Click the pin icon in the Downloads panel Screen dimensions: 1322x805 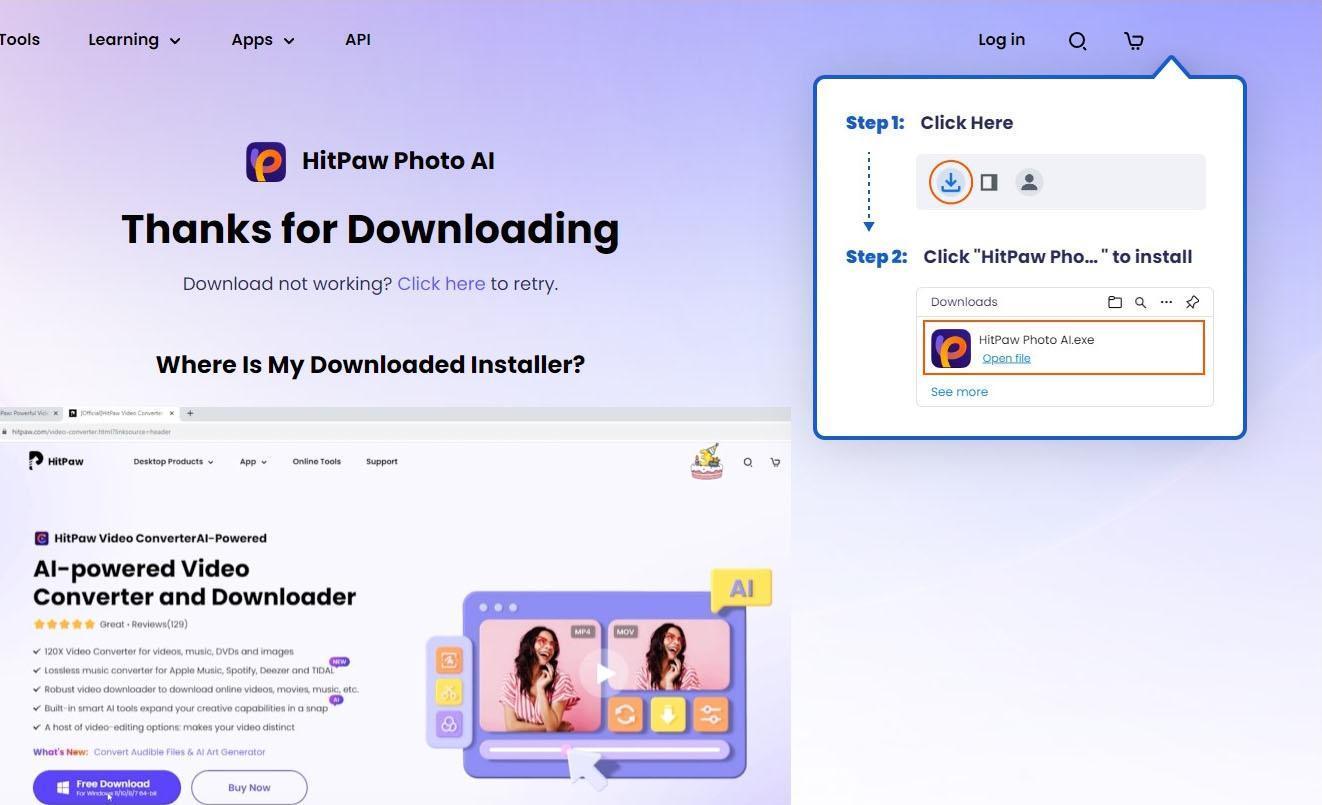(x=1192, y=302)
